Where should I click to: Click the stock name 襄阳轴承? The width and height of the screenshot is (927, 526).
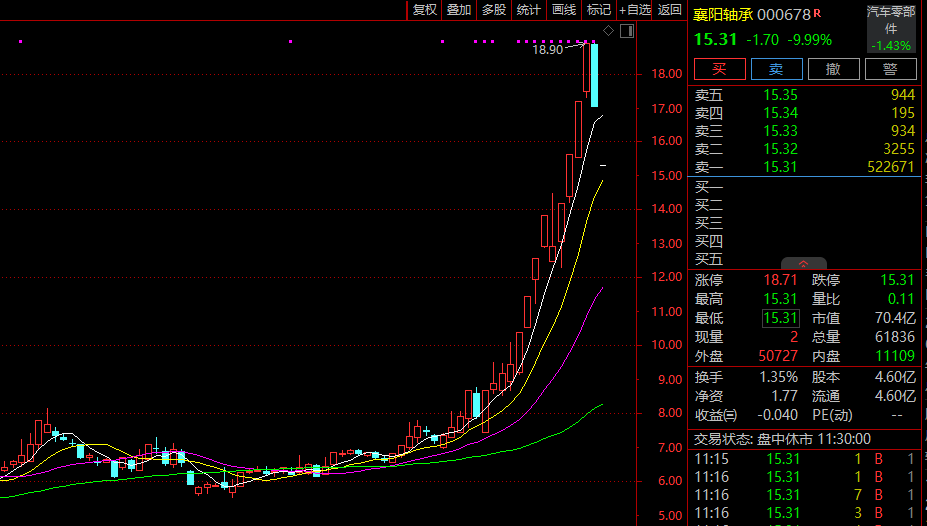coord(723,14)
